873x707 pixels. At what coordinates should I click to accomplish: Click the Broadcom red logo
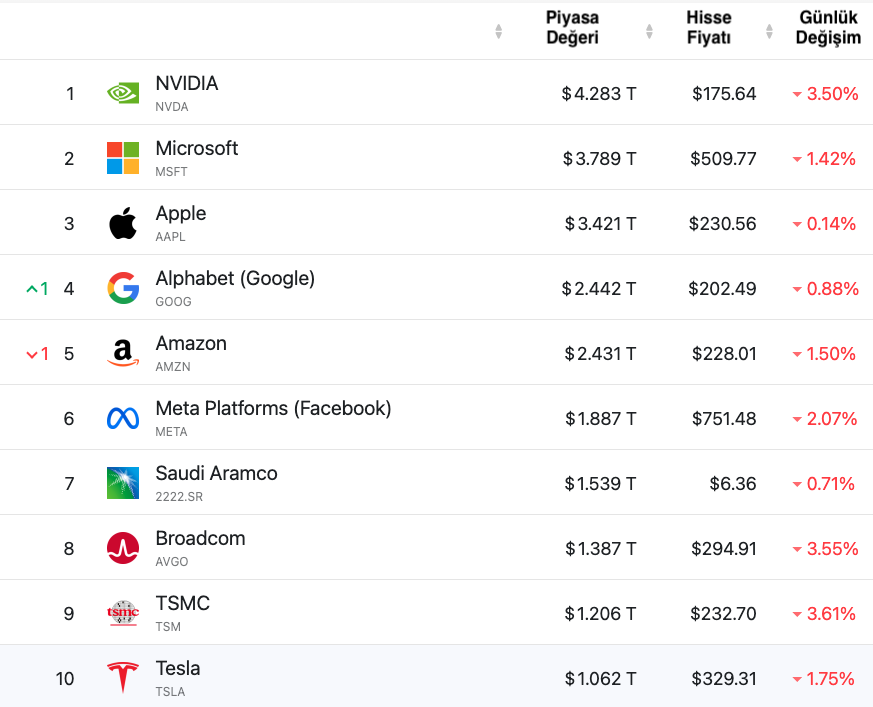click(123, 548)
